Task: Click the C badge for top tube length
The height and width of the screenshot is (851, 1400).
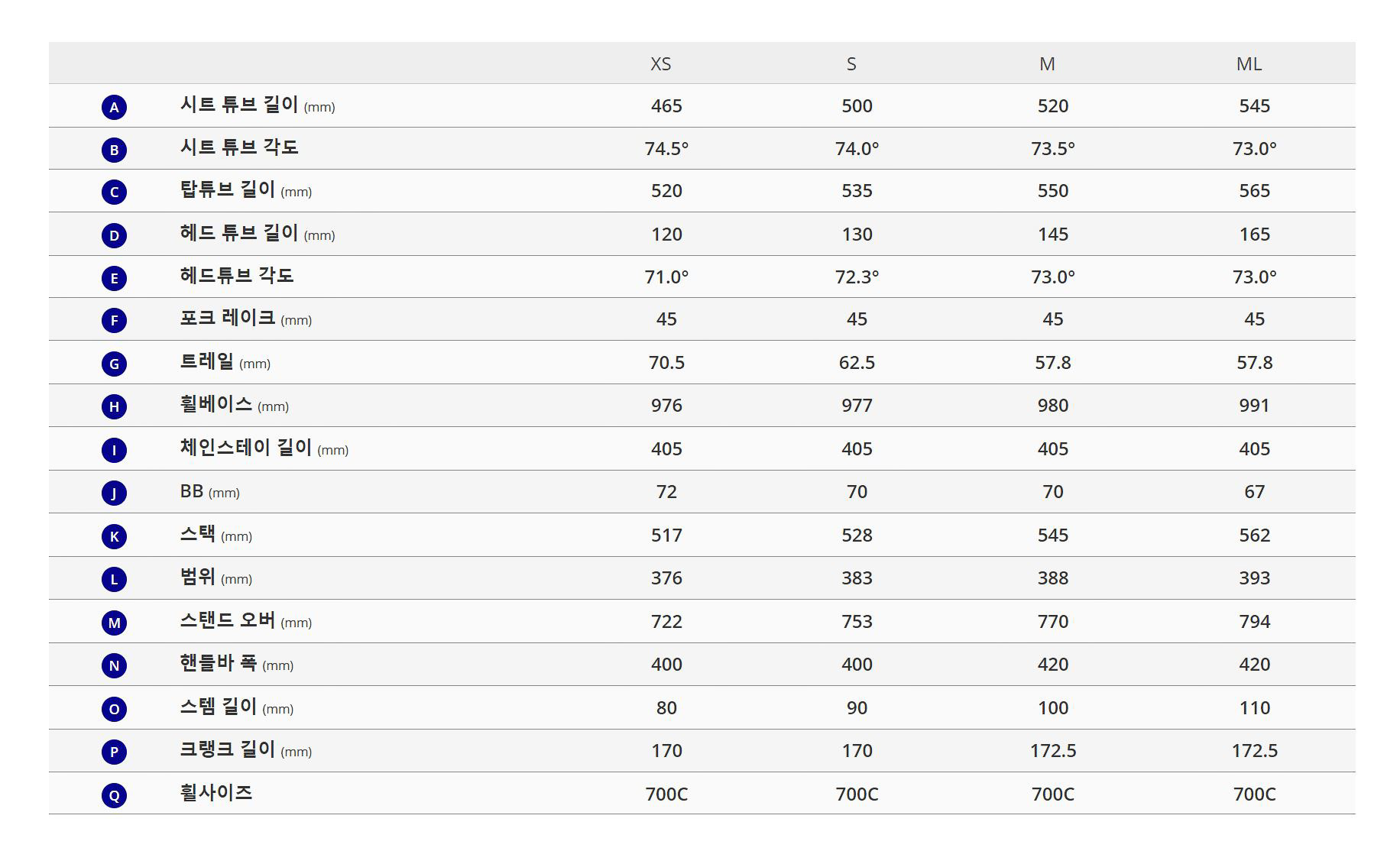Action: [x=114, y=192]
